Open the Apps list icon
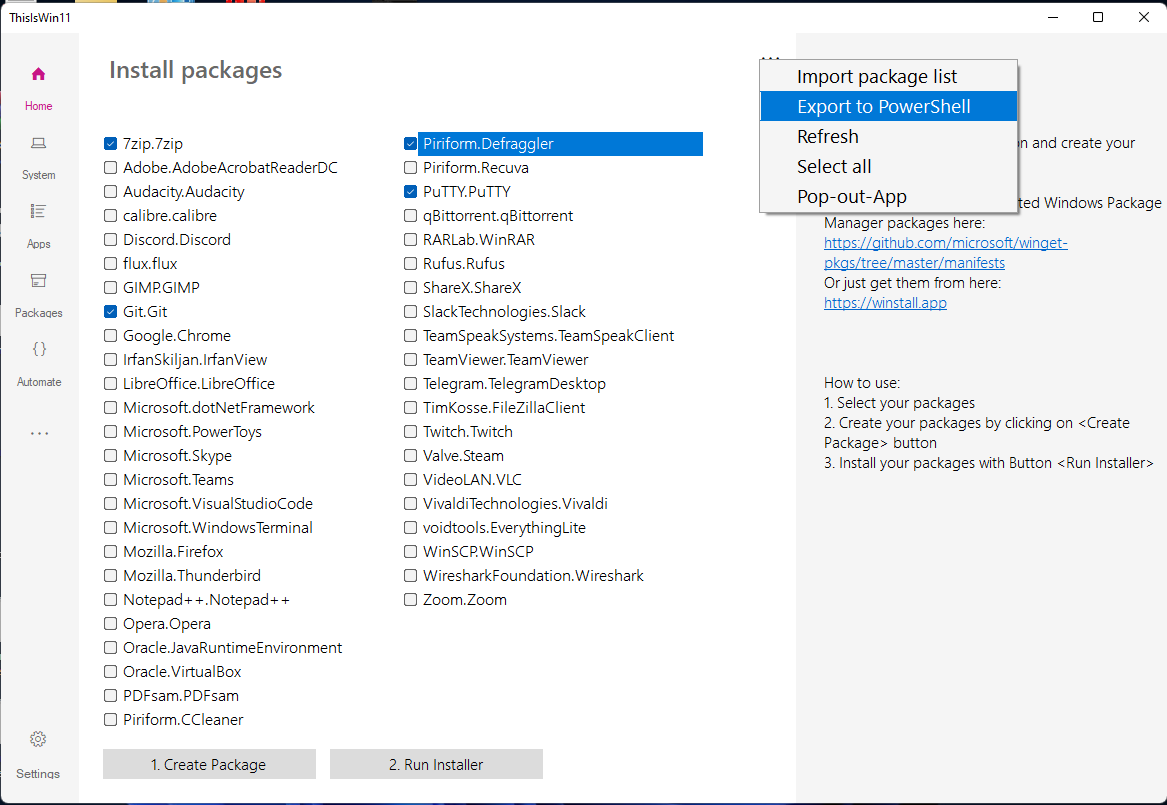This screenshot has height=805, width=1167. coord(38,211)
